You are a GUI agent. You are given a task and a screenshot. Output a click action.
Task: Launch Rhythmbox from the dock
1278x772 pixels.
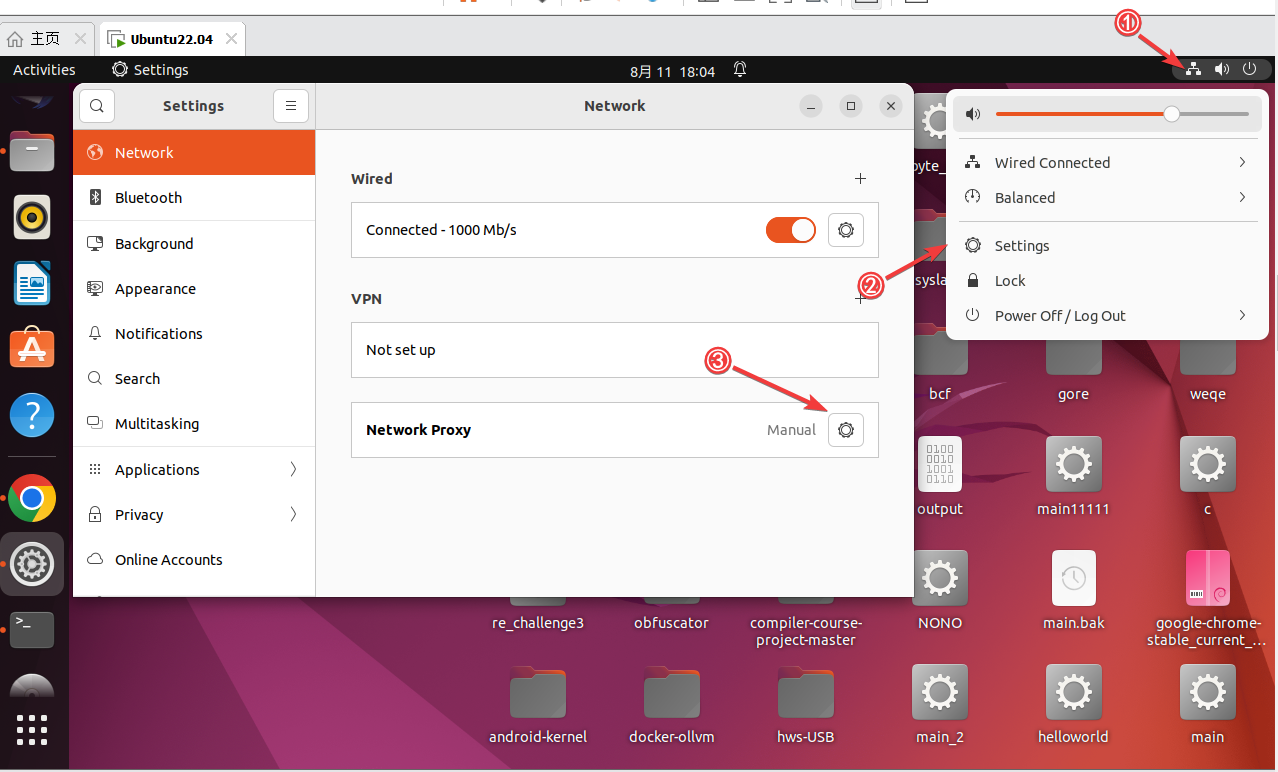point(32,217)
